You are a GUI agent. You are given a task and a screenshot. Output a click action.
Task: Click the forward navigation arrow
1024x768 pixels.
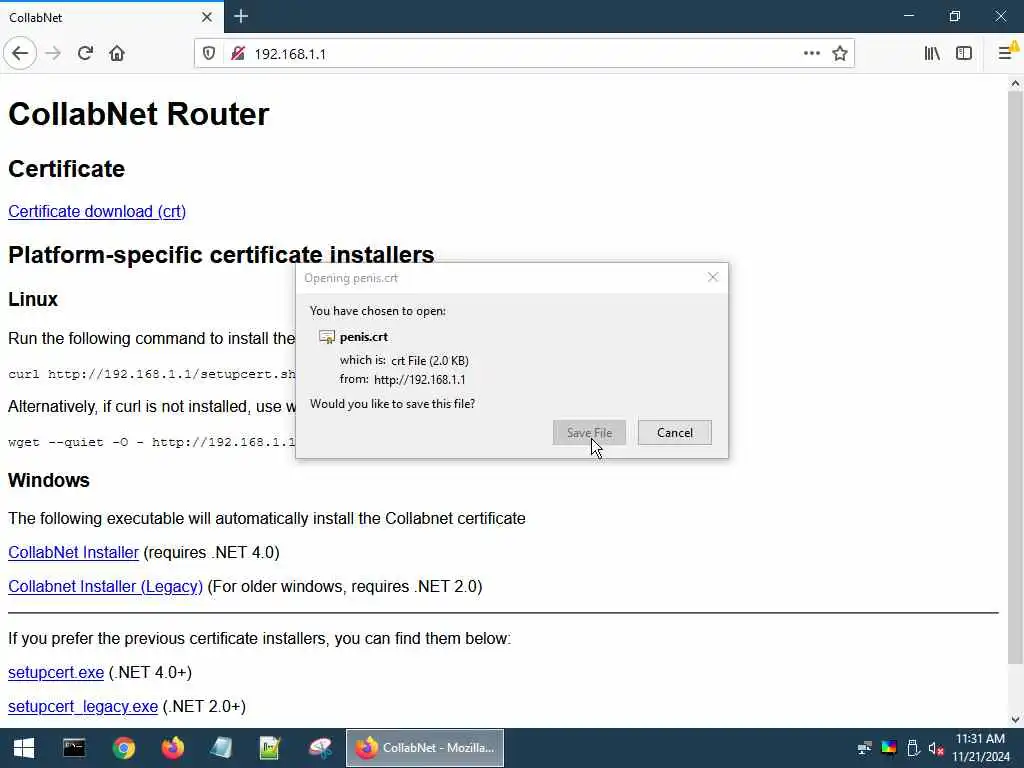(x=53, y=54)
